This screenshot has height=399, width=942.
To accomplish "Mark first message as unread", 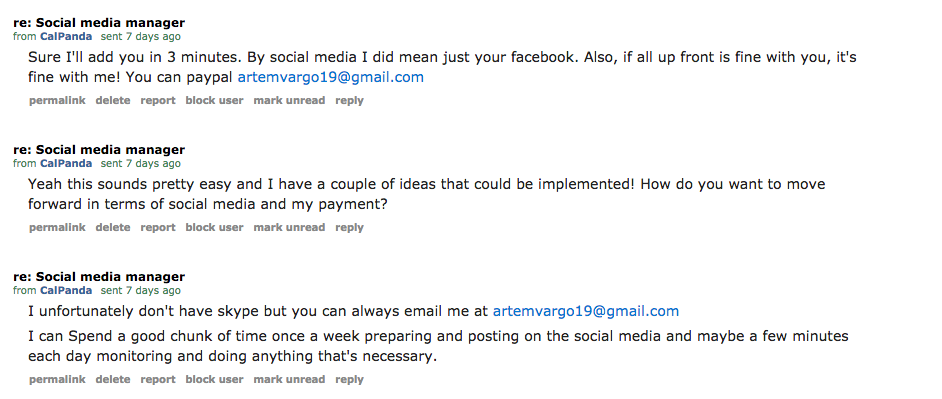I will pyautogui.click(x=289, y=100).
